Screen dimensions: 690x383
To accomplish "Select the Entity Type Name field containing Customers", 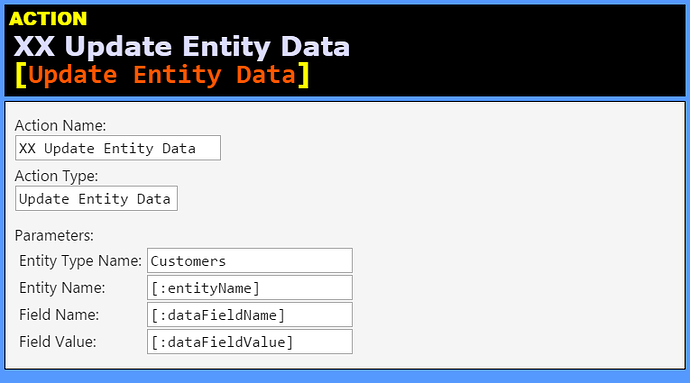I will 250,261.
